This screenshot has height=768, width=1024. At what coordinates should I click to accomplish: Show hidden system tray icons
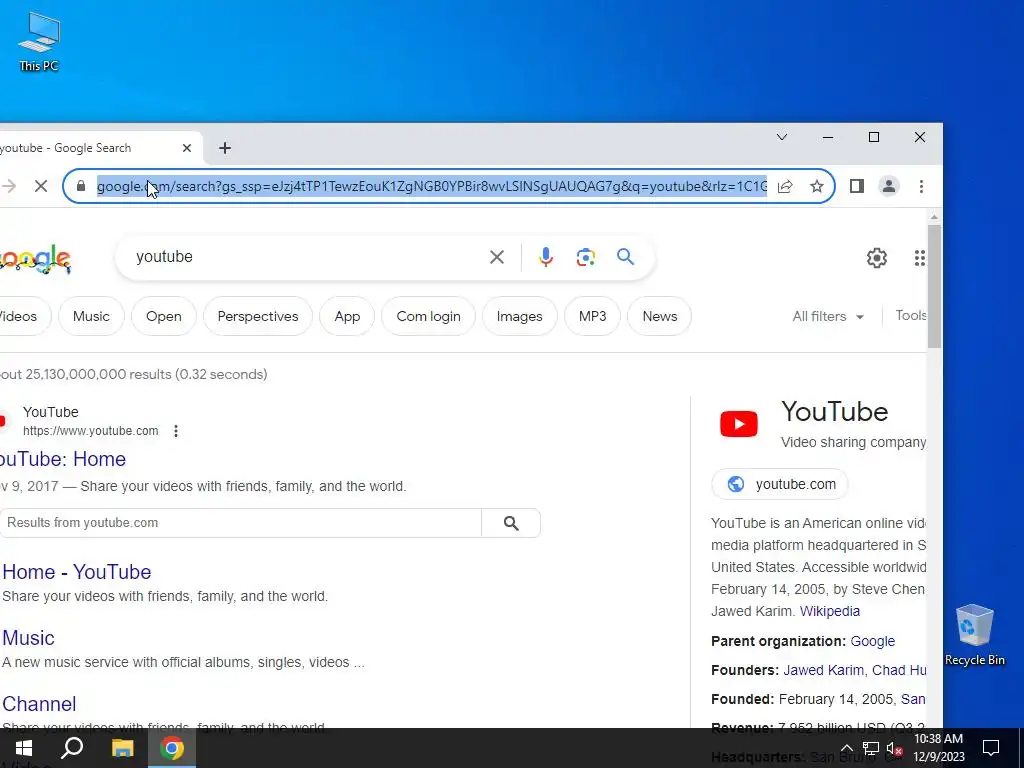(x=846, y=748)
